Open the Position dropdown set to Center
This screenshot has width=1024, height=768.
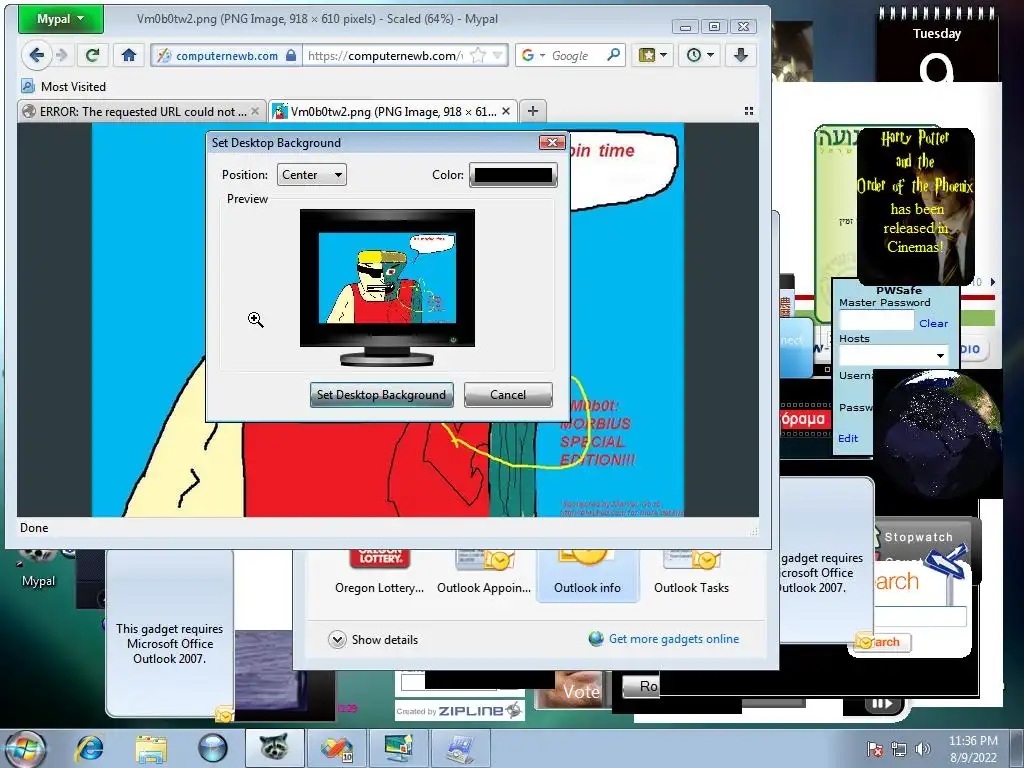pos(312,175)
